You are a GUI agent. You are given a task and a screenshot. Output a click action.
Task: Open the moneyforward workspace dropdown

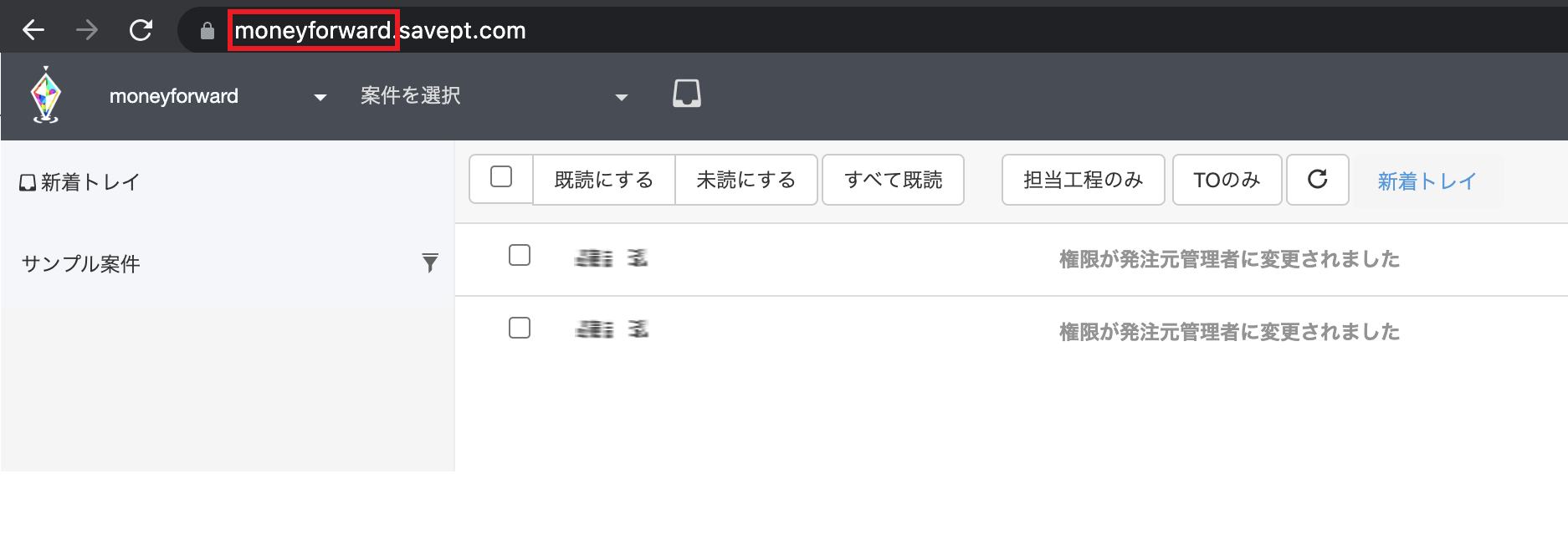coord(218,96)
